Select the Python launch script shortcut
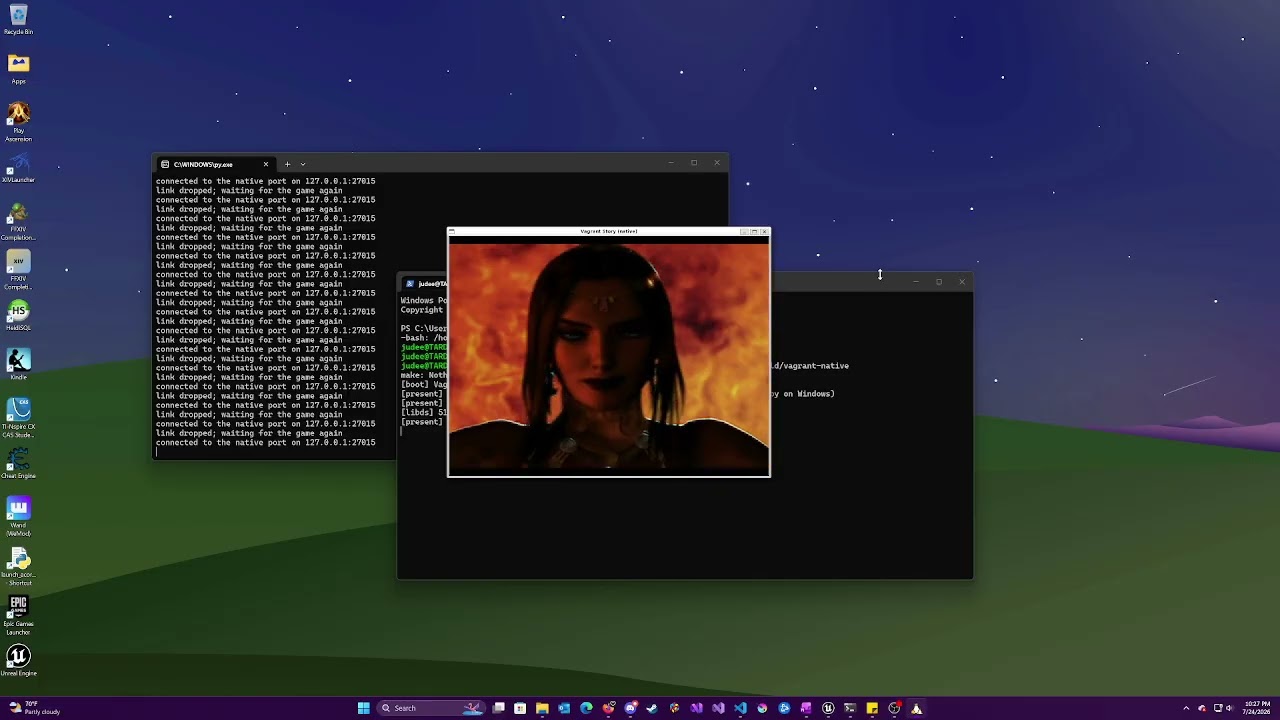Viewport: 1280px width, 720px height. 18,565
